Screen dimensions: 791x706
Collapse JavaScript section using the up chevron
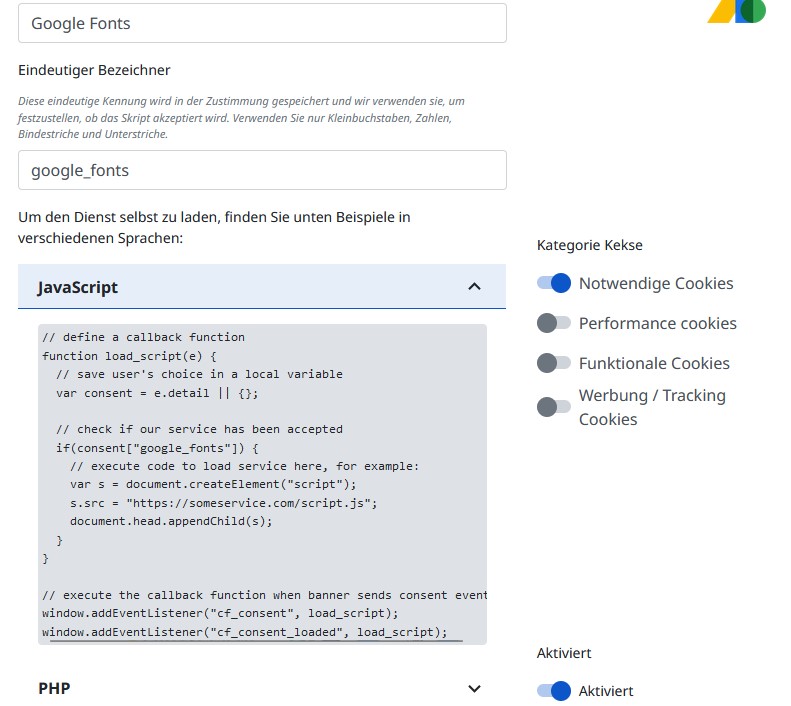pos(474,287)
